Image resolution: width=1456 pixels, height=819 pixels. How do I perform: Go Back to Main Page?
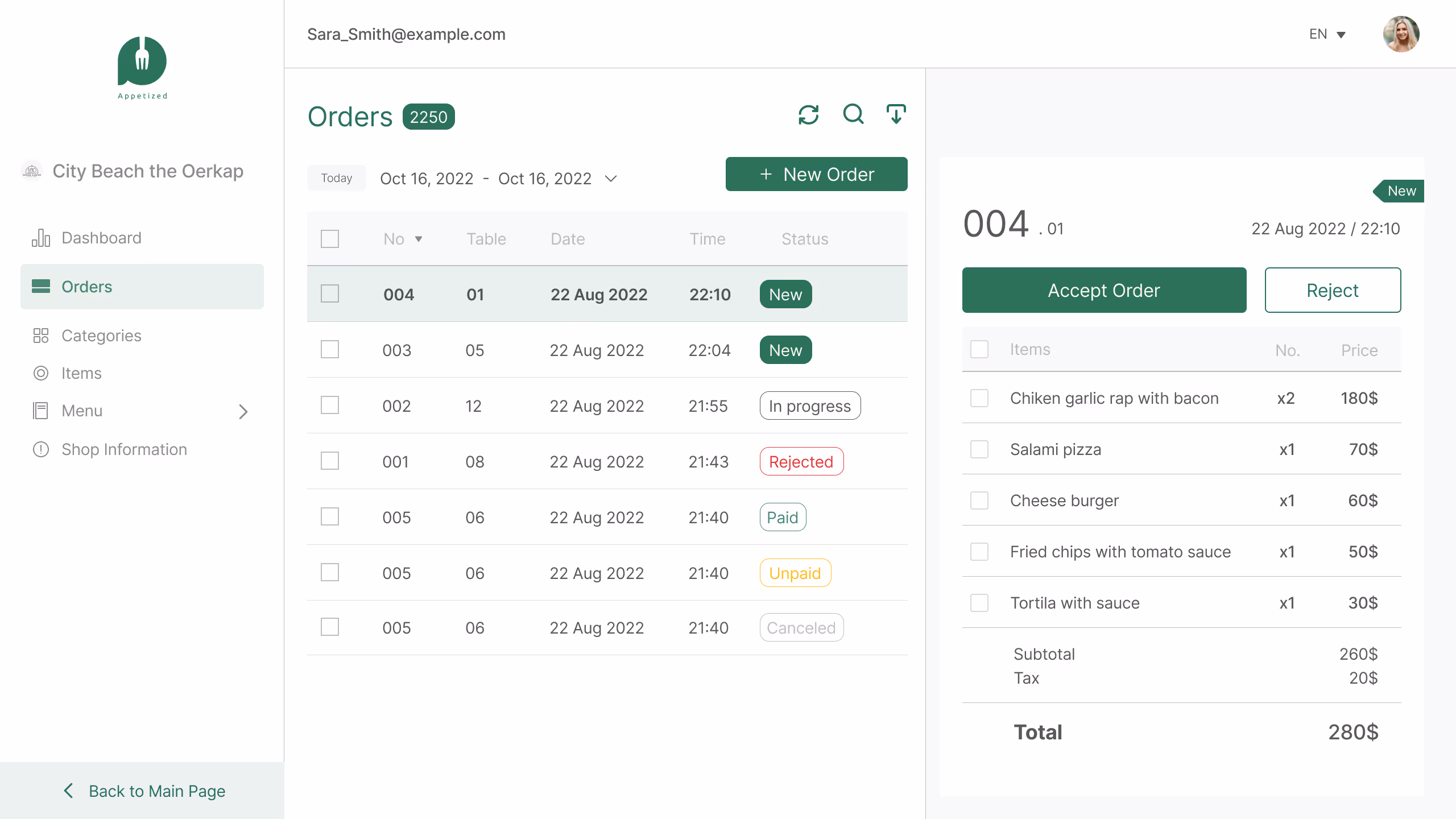[142, 791]
